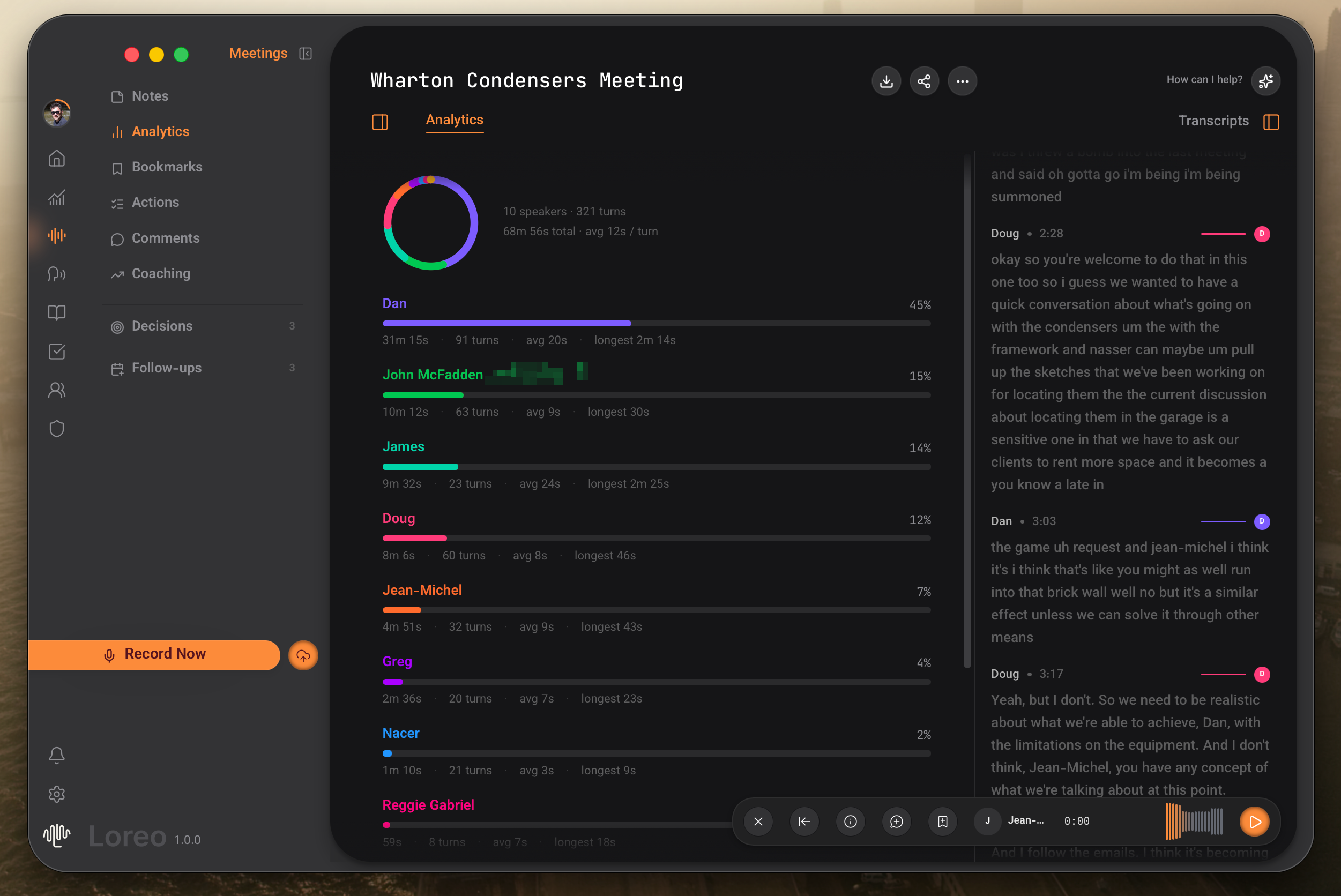Open the three-dots more options menu

[x=962, y=81]
